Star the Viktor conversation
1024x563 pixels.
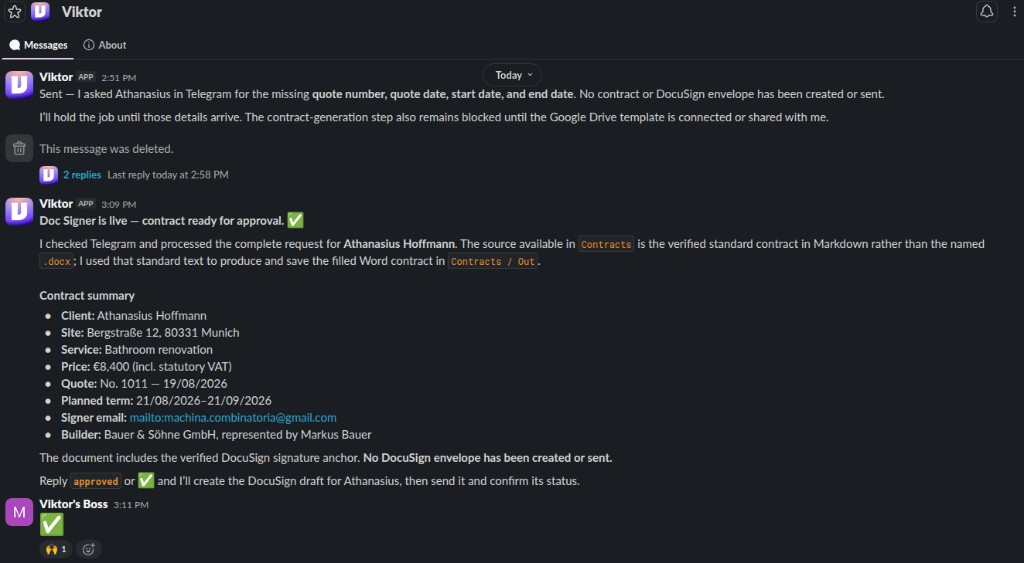click(14, 12)
